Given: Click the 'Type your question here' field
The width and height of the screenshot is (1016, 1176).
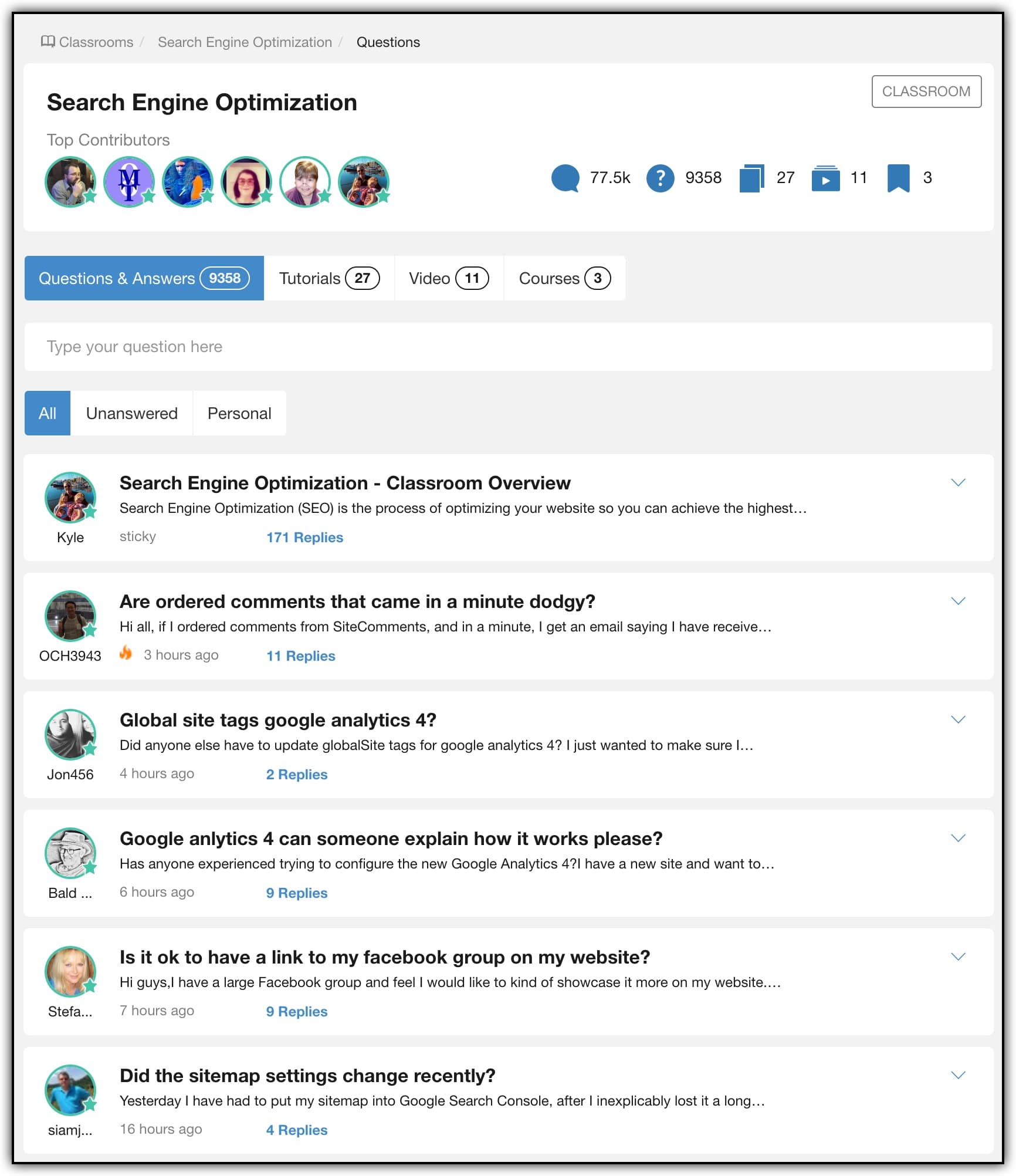Looking at the screenshot, I should click(507, 347).
